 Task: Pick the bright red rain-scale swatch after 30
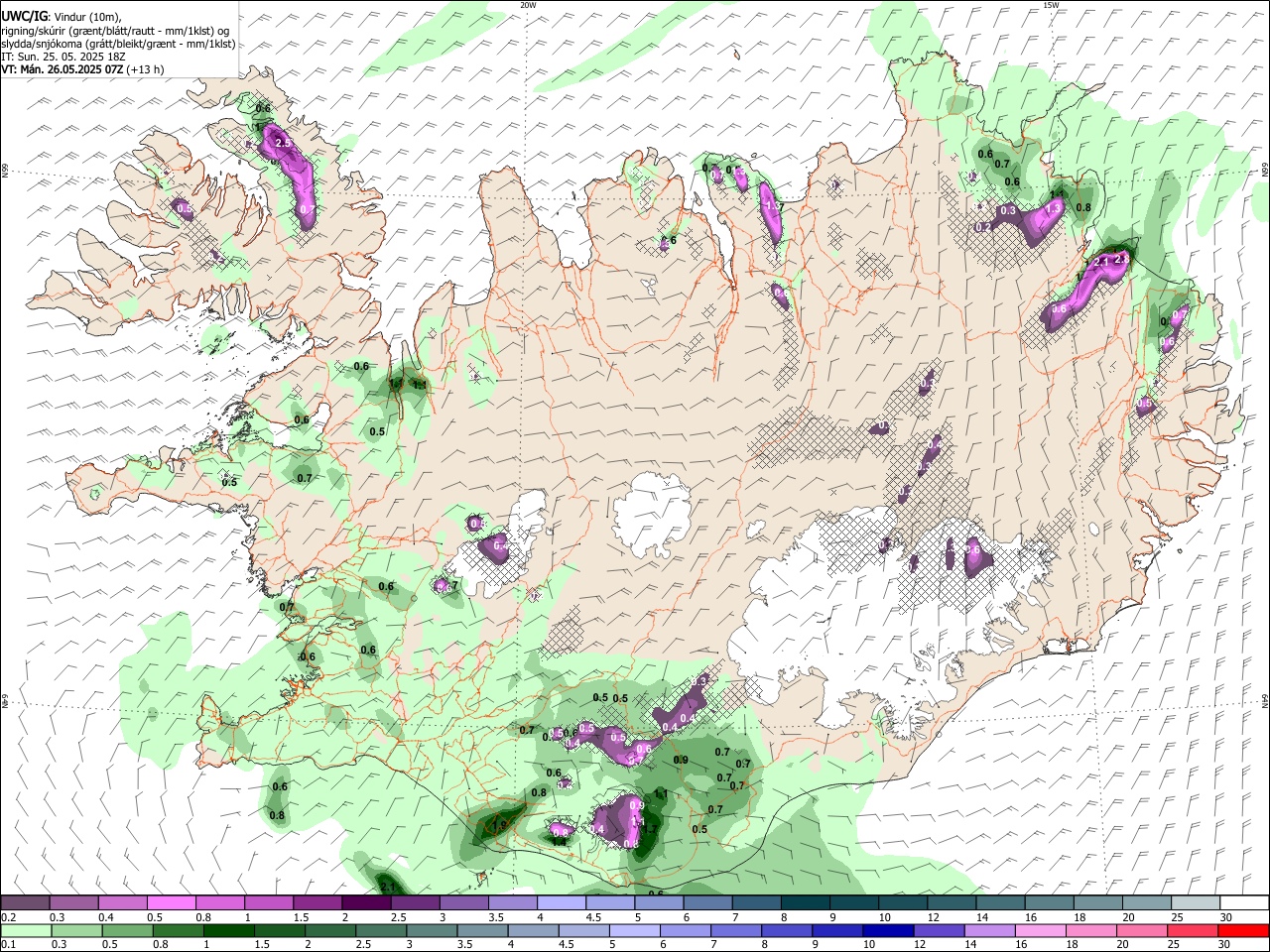1242,930
